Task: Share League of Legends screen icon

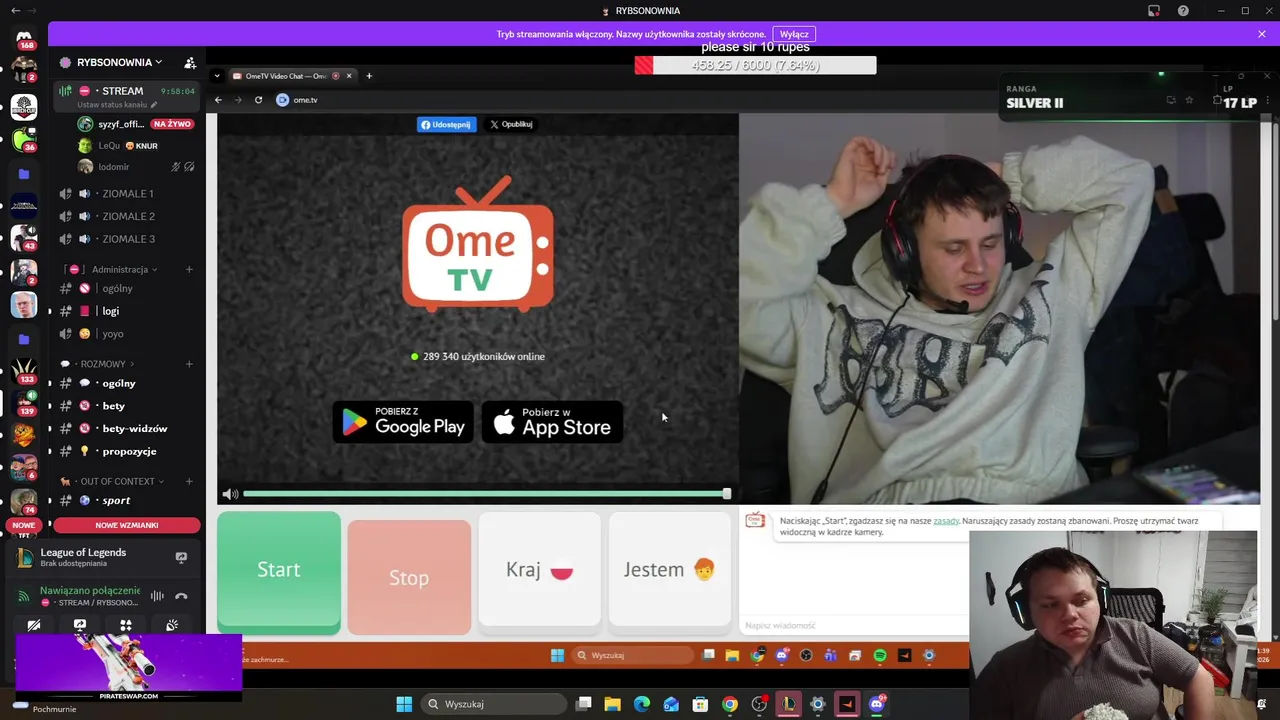Action: point(181,557)
